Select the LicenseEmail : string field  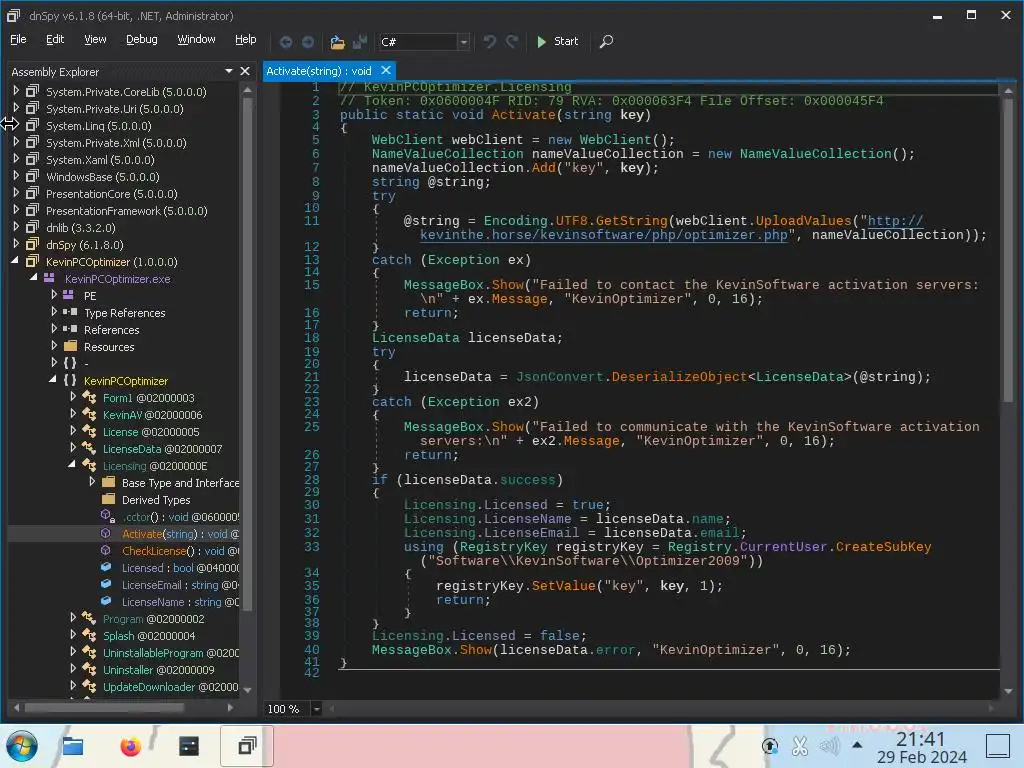(x=180, y=584)
